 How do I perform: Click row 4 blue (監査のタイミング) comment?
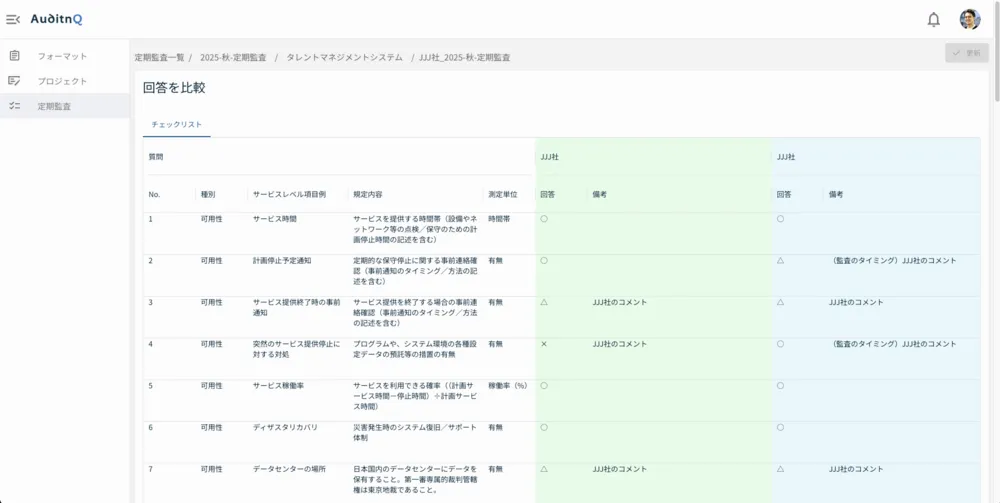tap(893, 344)
